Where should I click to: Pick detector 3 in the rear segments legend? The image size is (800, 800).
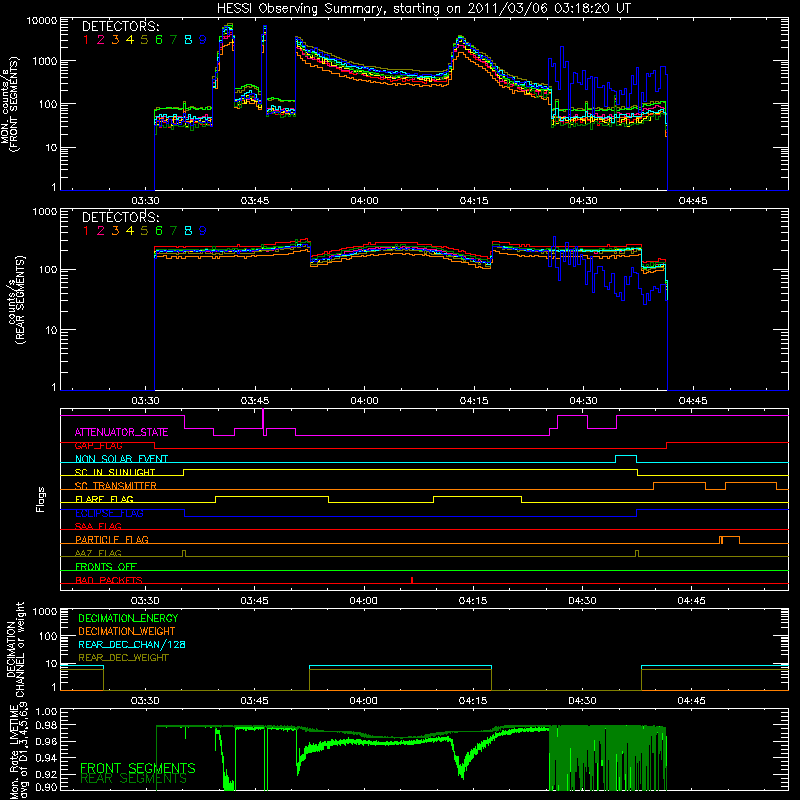pyautogui.click(x=115, y=231)
